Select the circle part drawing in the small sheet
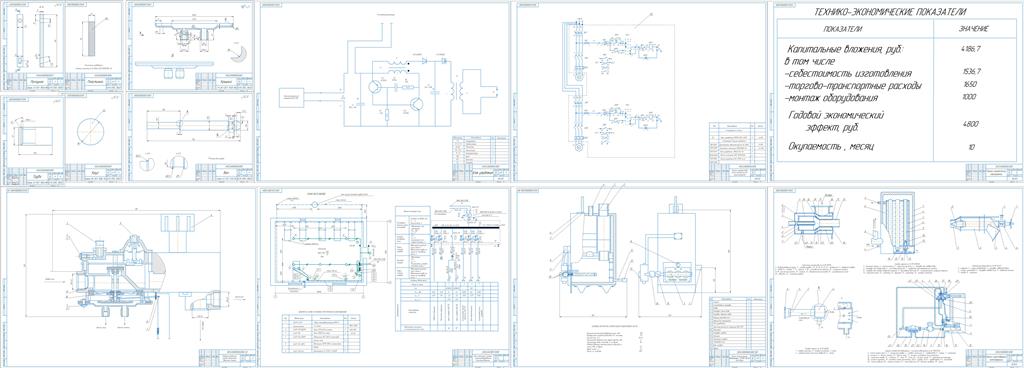Viewport: 1024px width, 368px height. (x=94, y=138)
